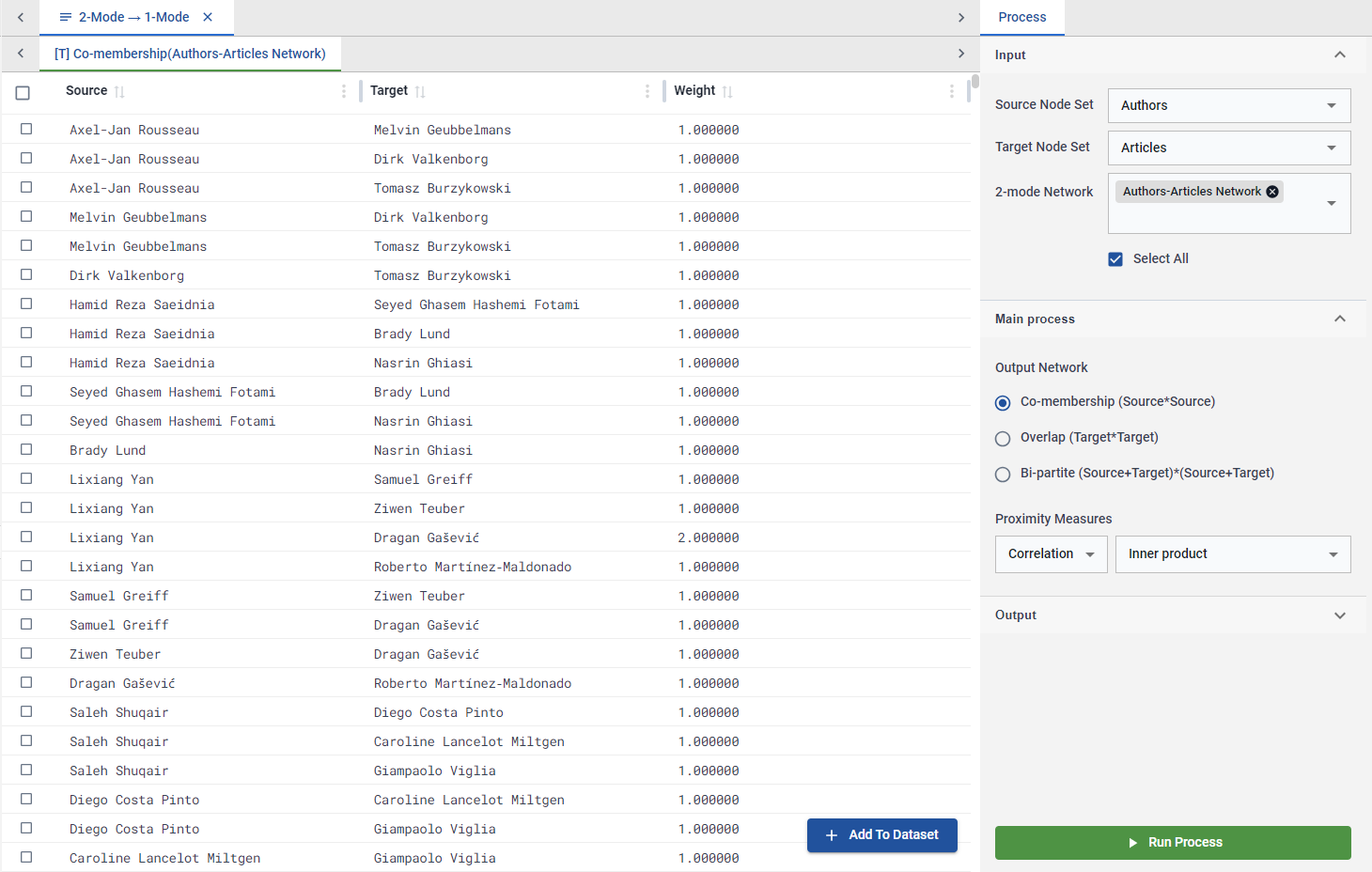The image size is (1372, 872).
Task: Remove the Authors-Articles Network chip
Action: [1272, 192]
